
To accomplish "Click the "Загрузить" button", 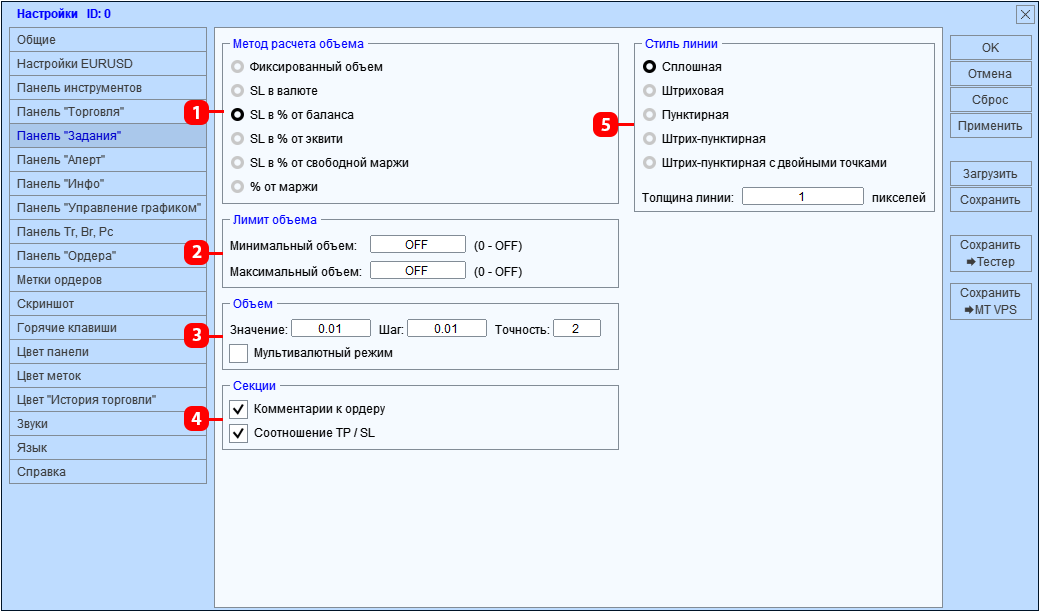I will coord(990,174).
